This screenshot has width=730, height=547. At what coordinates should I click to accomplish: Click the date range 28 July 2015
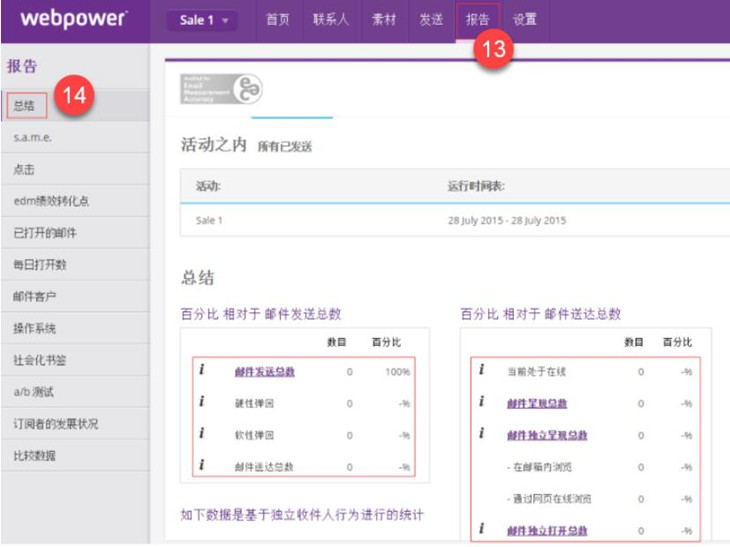point(507,221)
